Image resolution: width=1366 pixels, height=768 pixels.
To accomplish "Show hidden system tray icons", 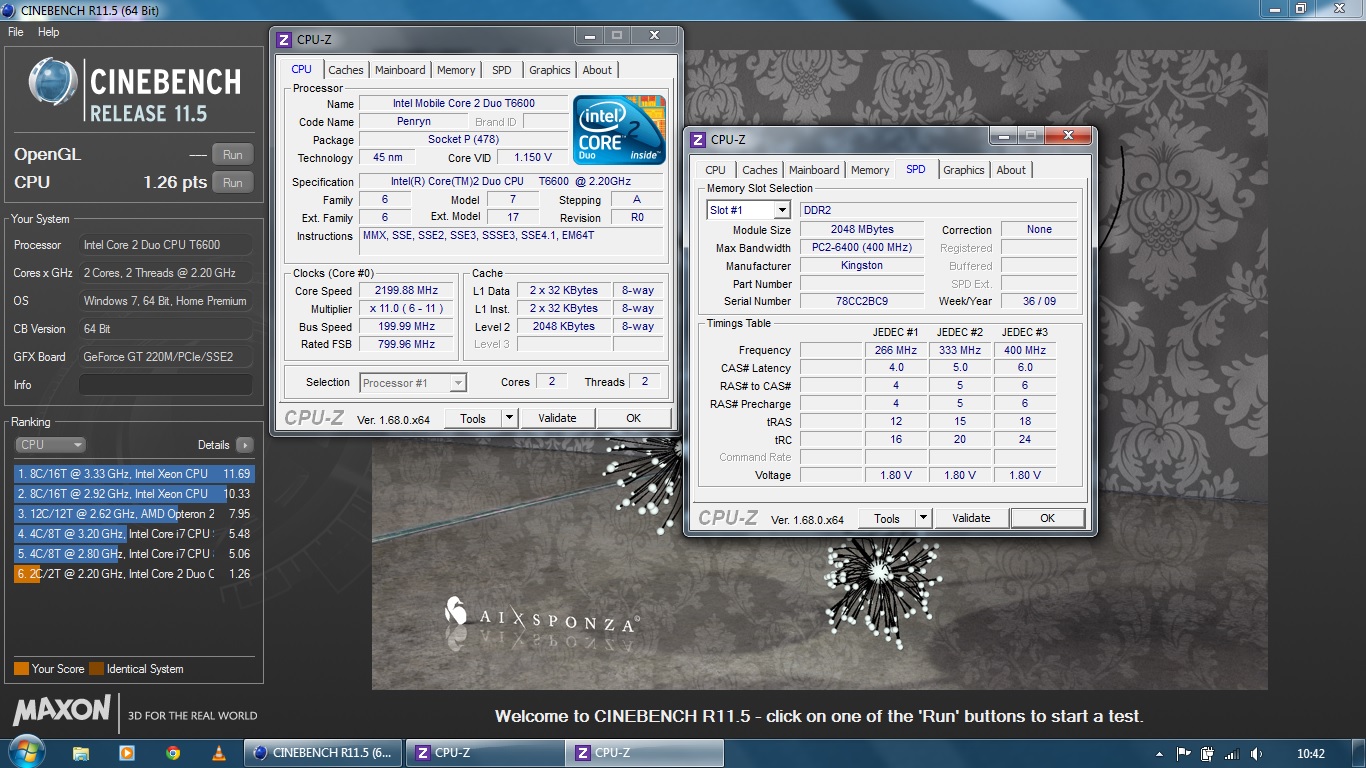I will 1160,754.
